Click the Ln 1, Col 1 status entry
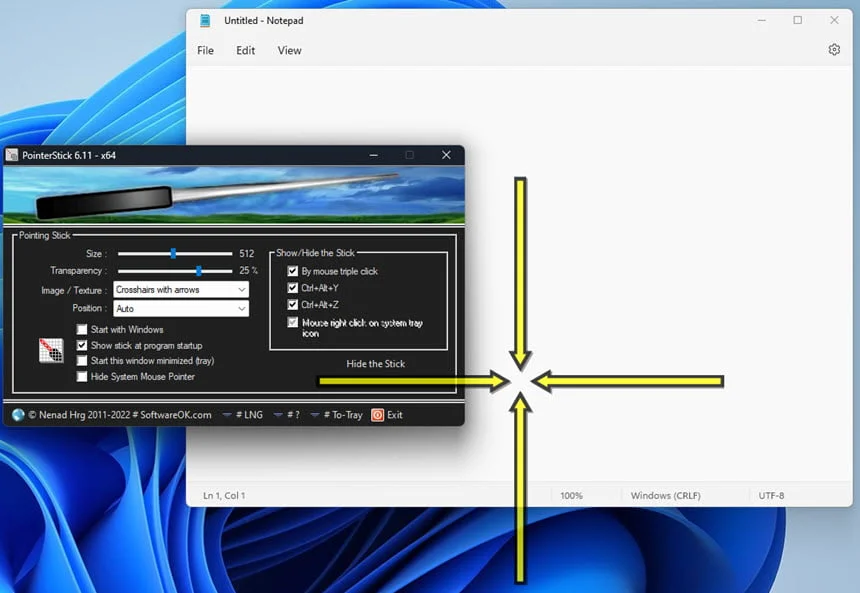Image resolution: width=860 pixels, height=593 pixels. point(224,495)
